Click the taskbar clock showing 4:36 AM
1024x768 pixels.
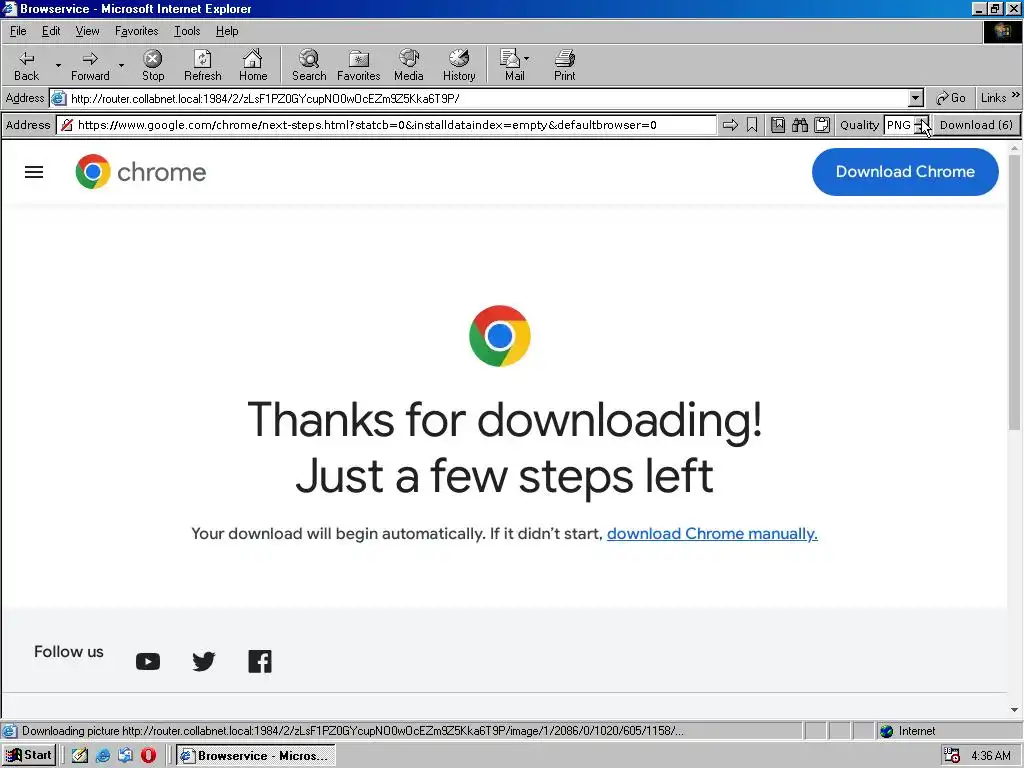click(x=991, y=756)
